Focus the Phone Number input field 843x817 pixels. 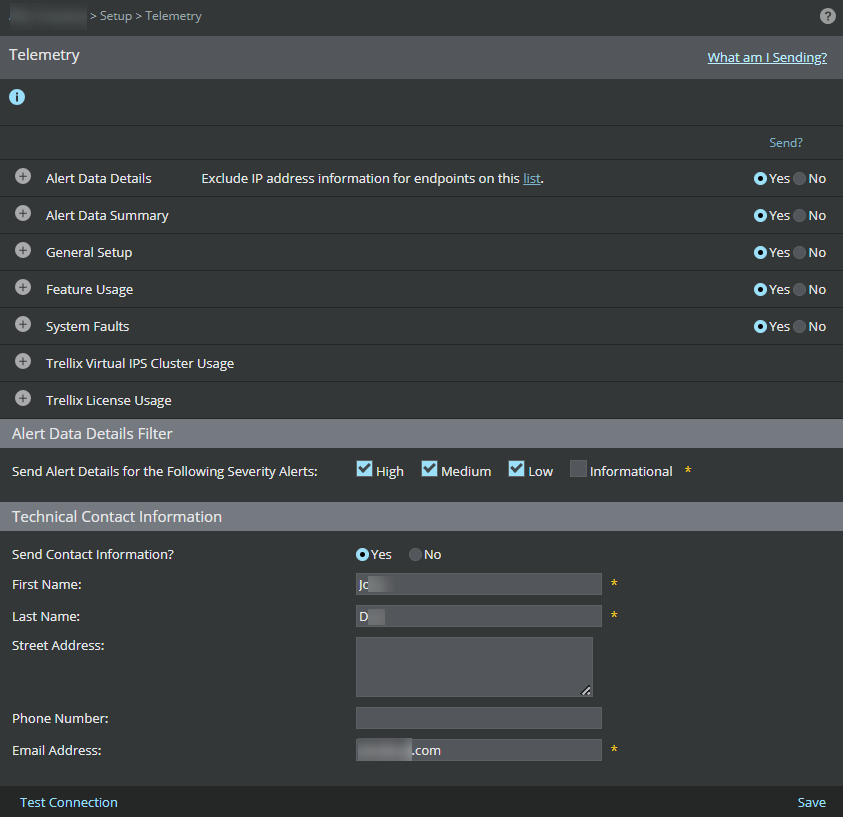[x=478, y=718]
